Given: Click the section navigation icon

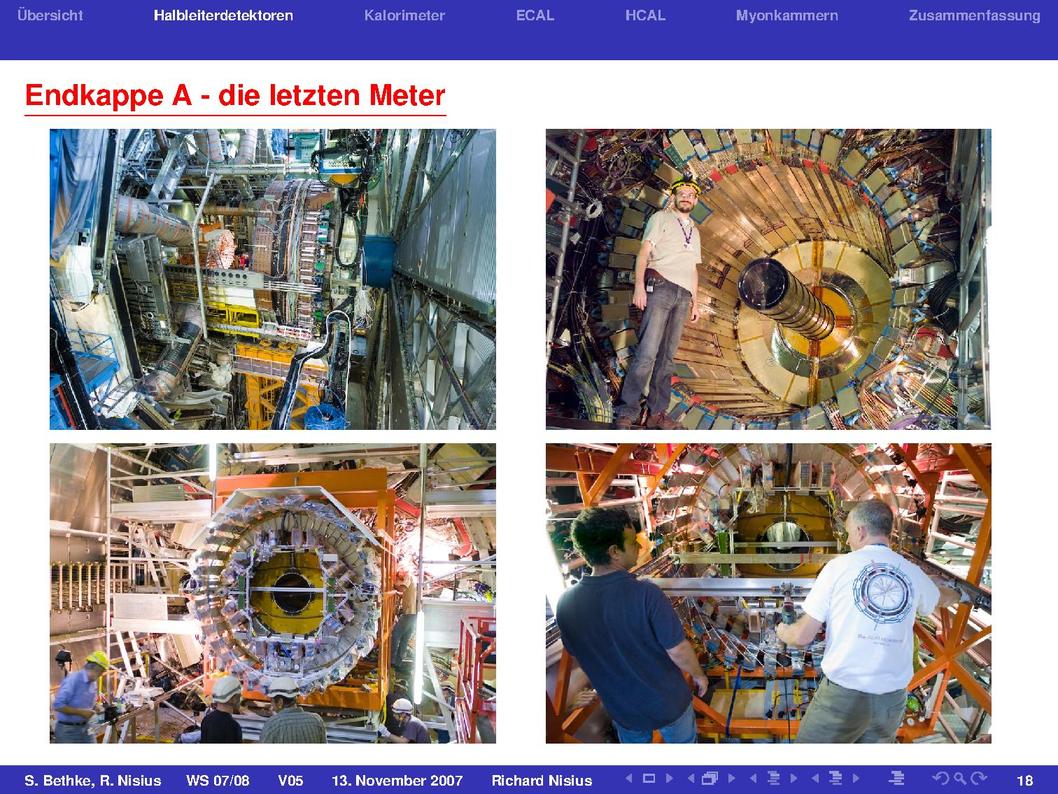Looking at the screenshot, I should click(x=835, y=778).
